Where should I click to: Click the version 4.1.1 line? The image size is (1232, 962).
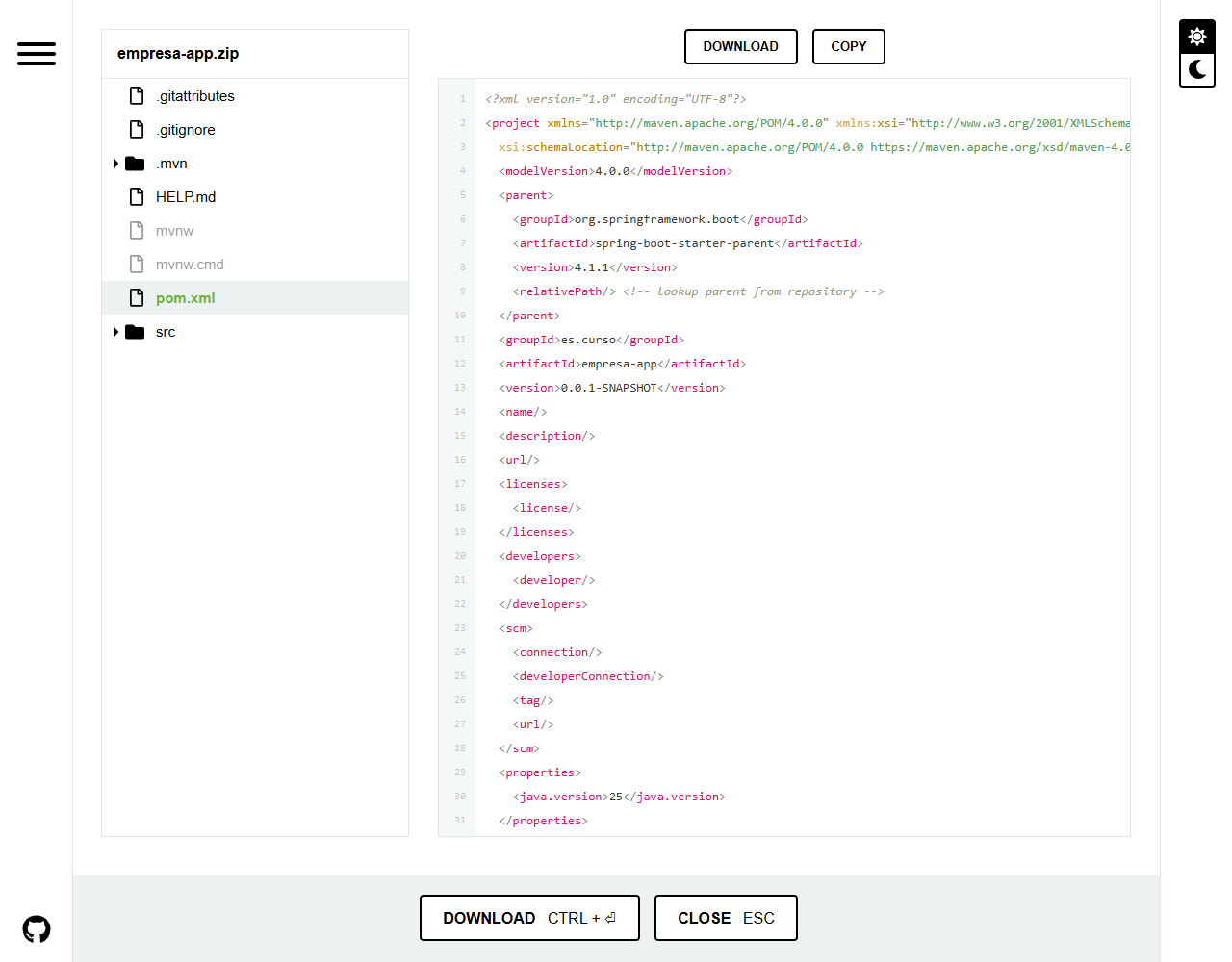pyautogui.click(x=595, y=267)
